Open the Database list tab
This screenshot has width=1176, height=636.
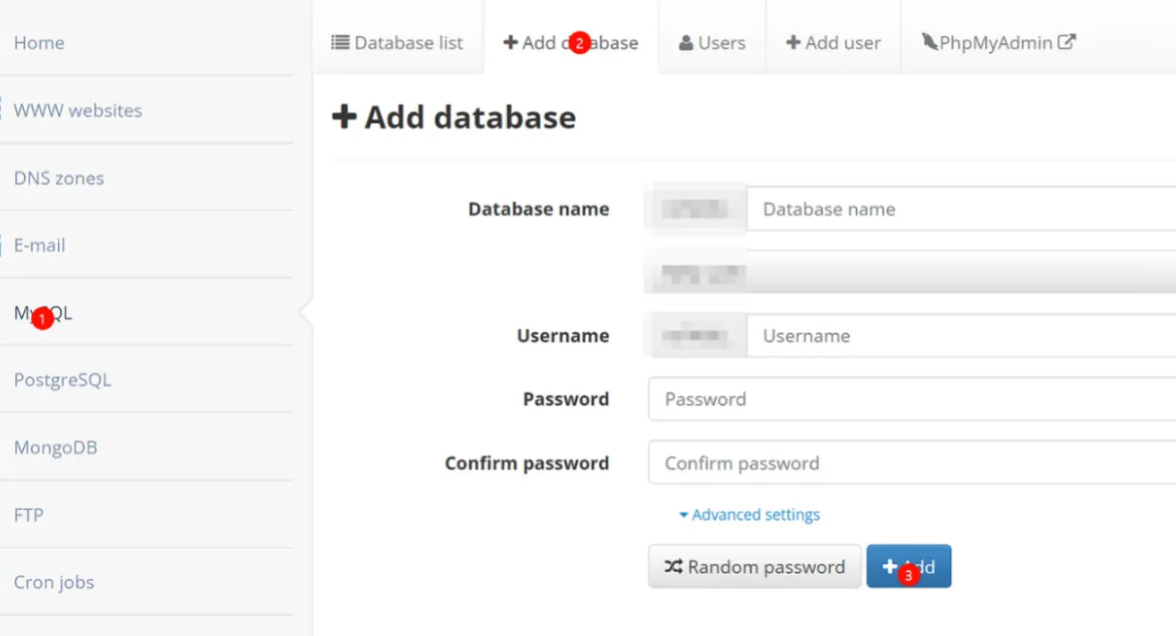398,43
